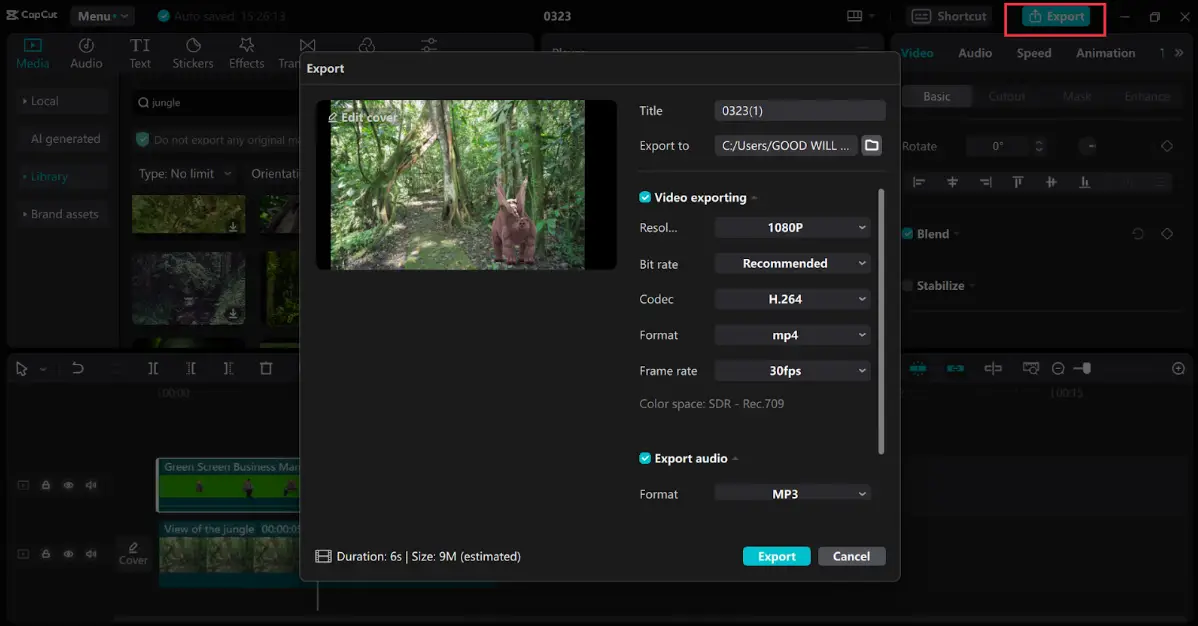Enable the Stabilize checkbox
The height and width of the screenshot is (626, 1198).
(x=908, y=286)
